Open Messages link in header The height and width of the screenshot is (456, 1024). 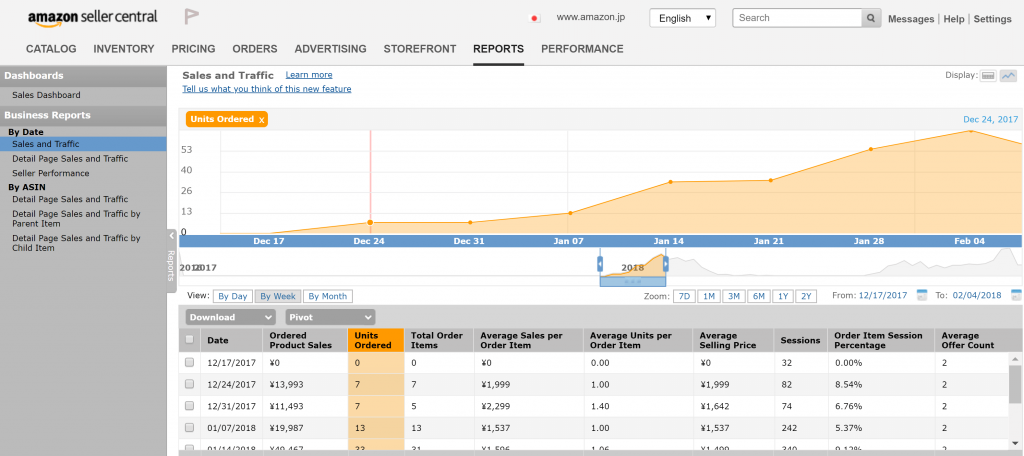point(911,19)
